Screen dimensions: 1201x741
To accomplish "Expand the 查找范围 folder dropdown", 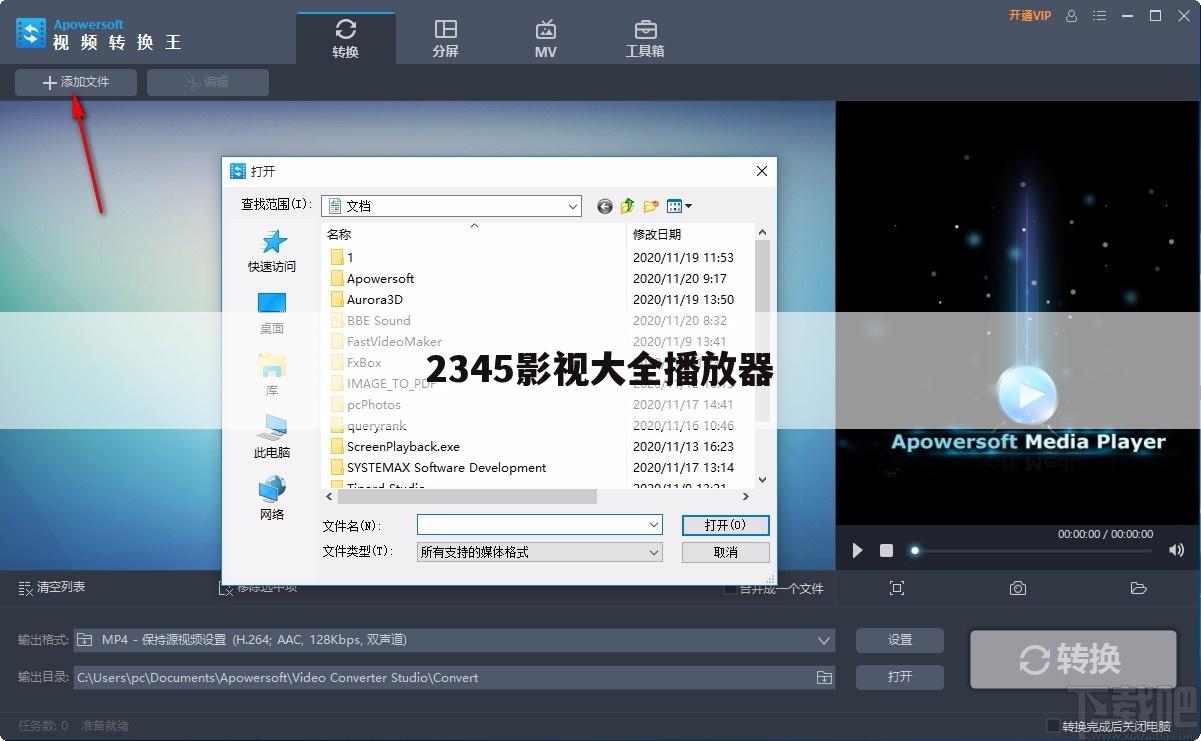I will pyautogui.click(x=573, y=206).
